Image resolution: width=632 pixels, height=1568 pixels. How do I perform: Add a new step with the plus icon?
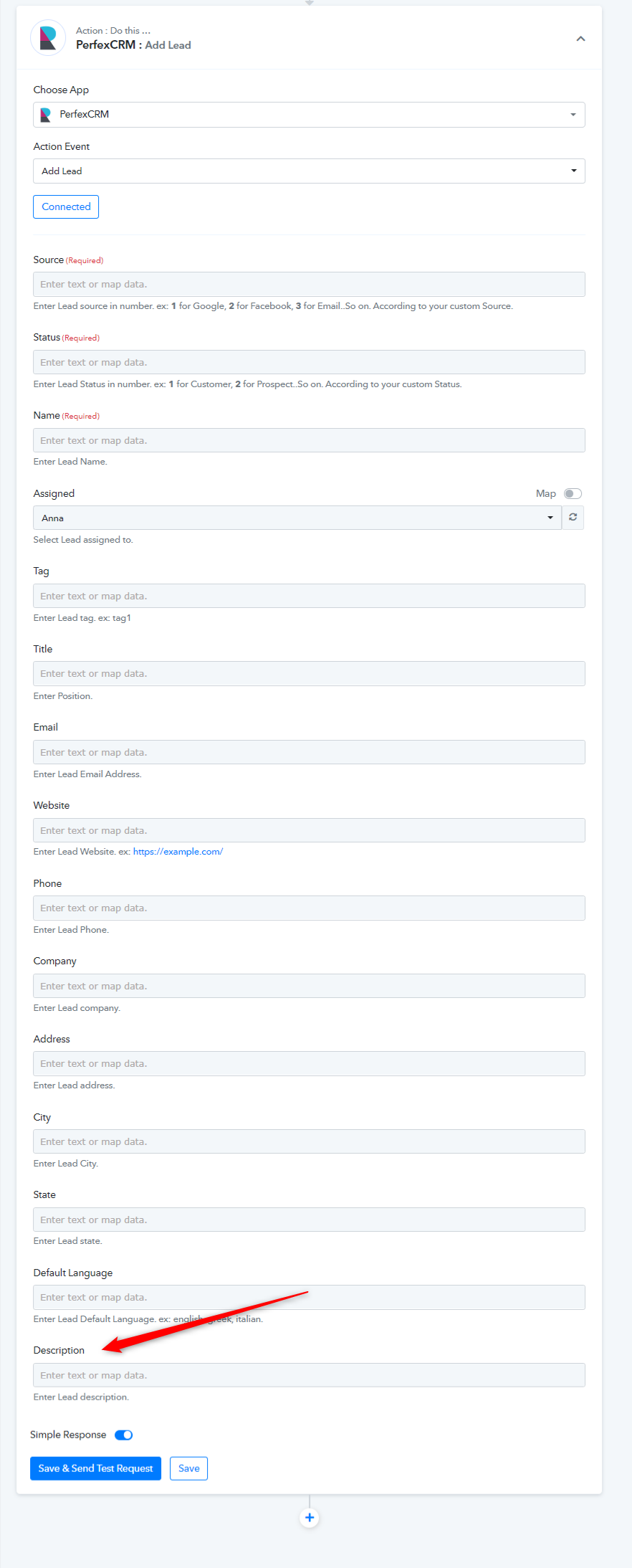[310, 1518]
